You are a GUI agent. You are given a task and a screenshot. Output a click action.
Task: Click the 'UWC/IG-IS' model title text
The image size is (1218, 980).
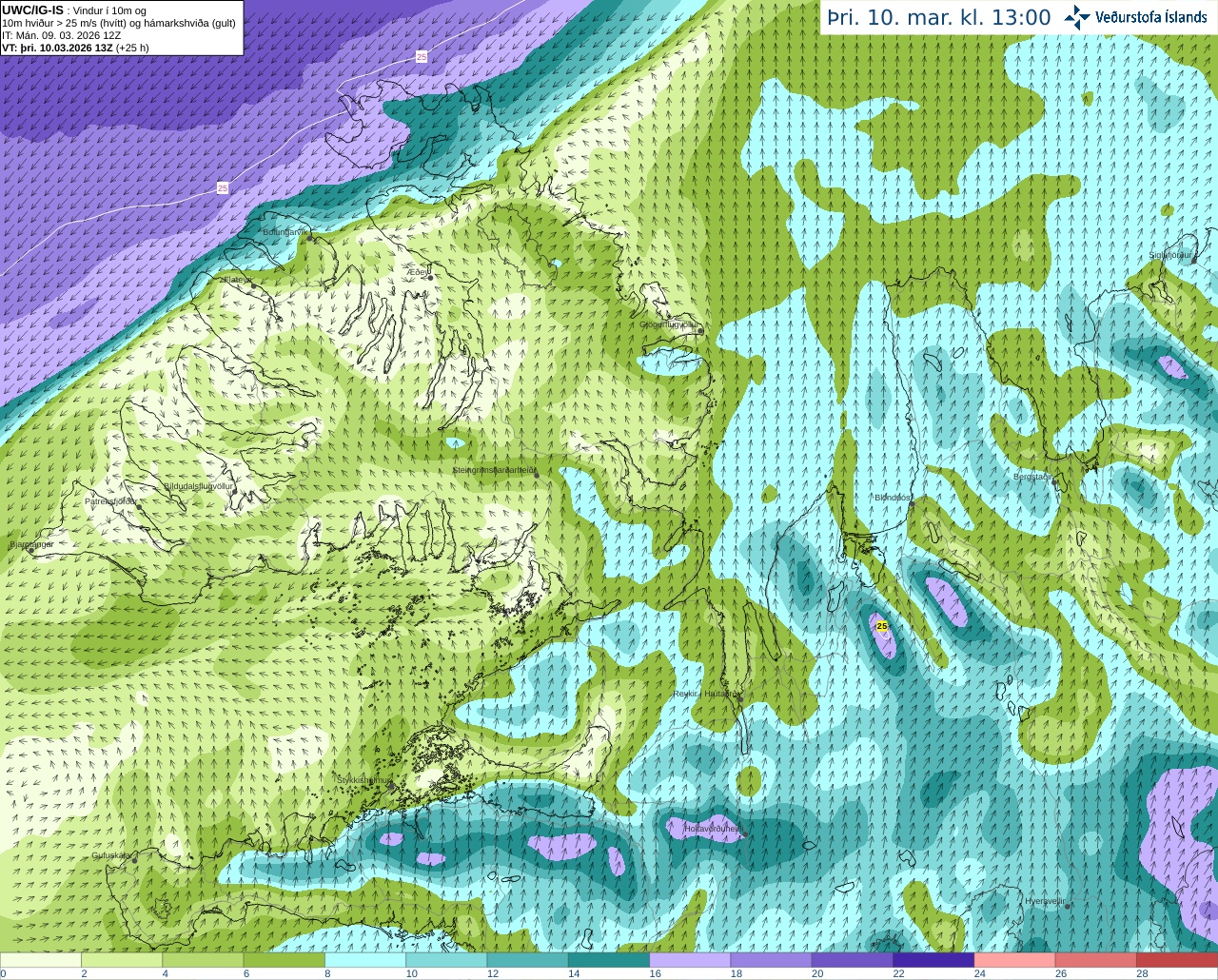point(32,10)
